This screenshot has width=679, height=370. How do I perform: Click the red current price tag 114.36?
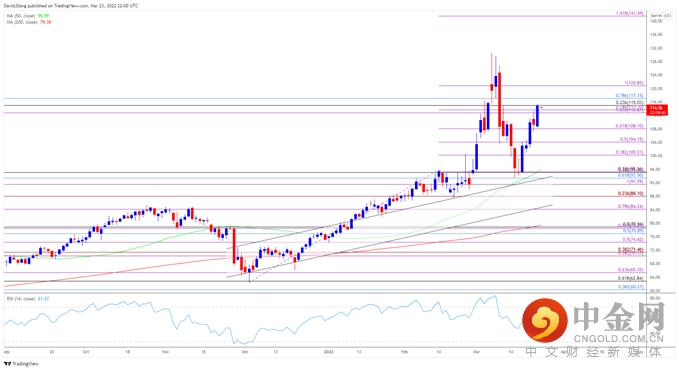click(x=656, y=110)
